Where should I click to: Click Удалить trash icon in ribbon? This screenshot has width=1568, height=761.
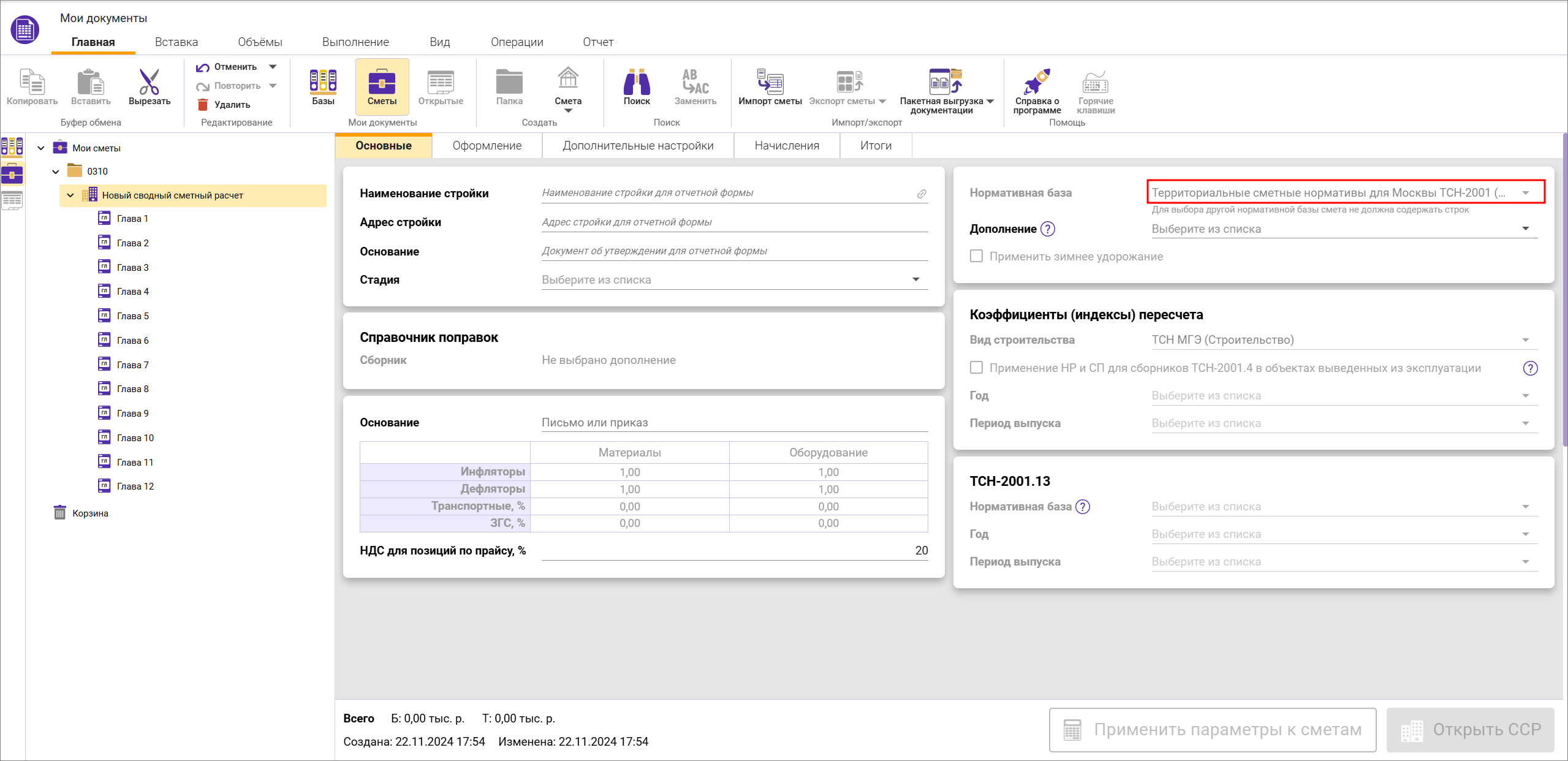203,105
